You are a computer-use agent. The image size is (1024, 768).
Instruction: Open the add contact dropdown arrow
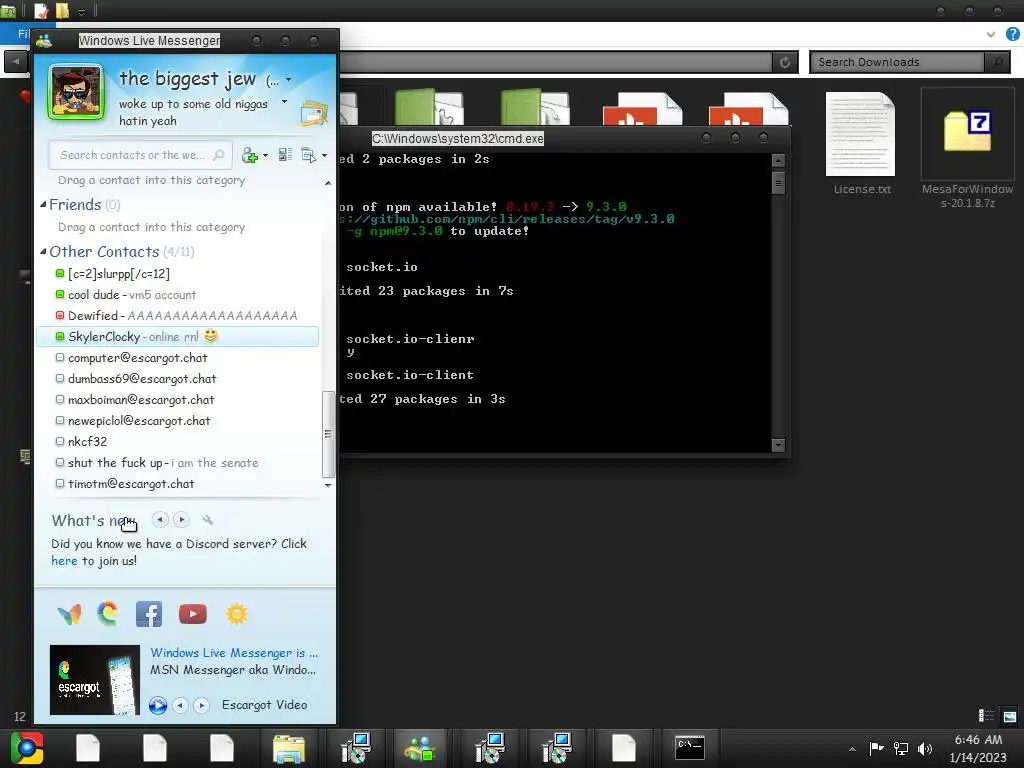265,155
